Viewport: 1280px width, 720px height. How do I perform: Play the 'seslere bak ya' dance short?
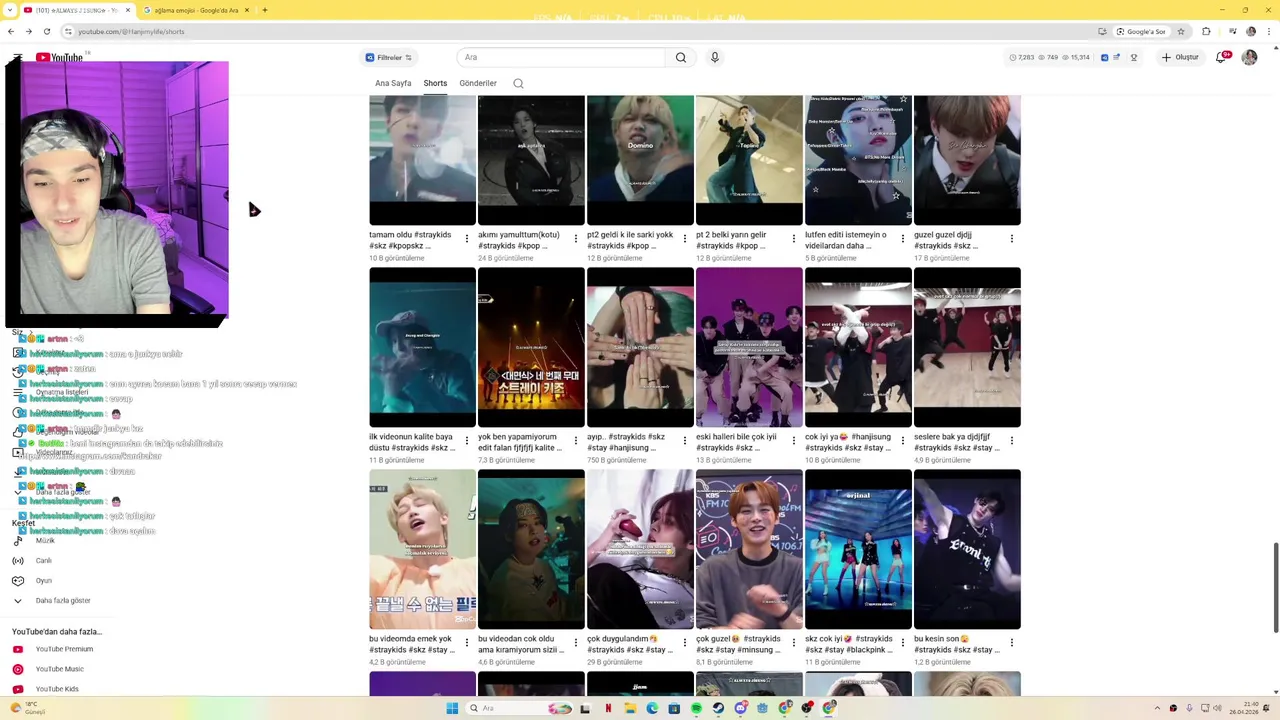coord(967,347)
